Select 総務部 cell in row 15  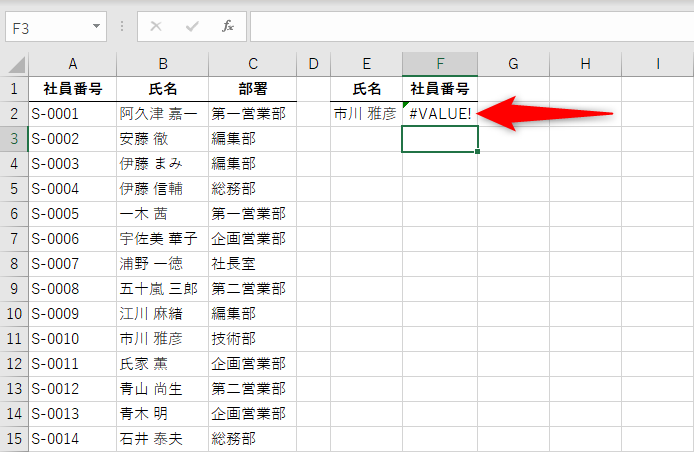click(252, 439)
